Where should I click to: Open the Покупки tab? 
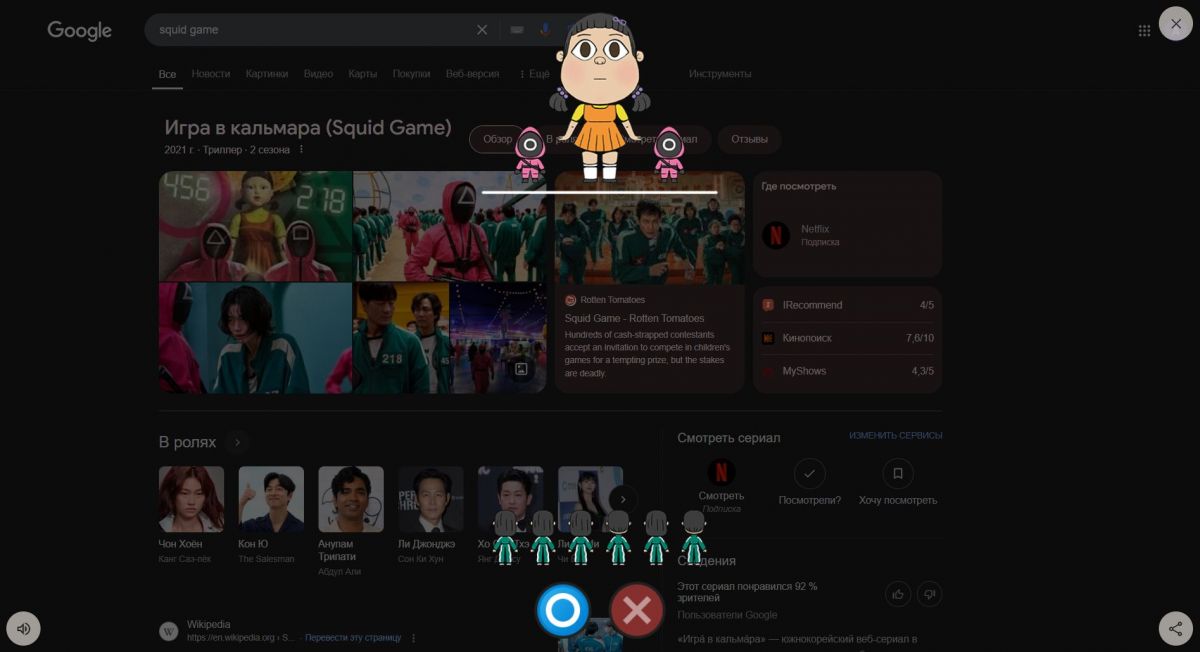[411, 74]
